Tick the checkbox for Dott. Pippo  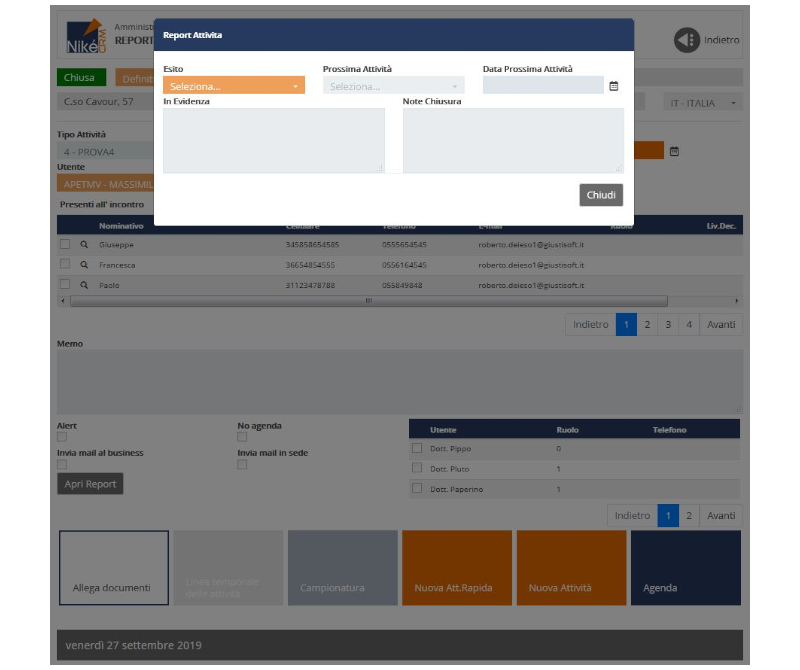point(417,448)
